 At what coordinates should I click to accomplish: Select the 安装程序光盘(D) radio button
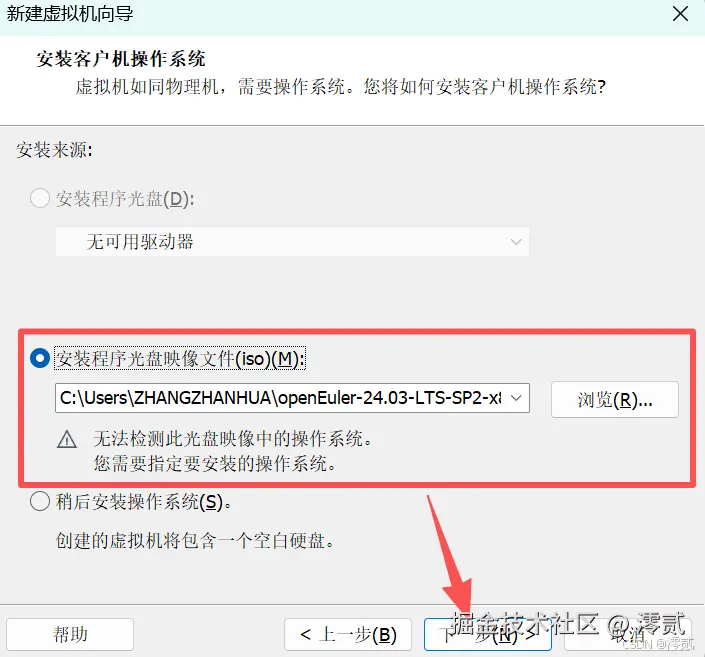pyautogui.click(x=40, y=198)
